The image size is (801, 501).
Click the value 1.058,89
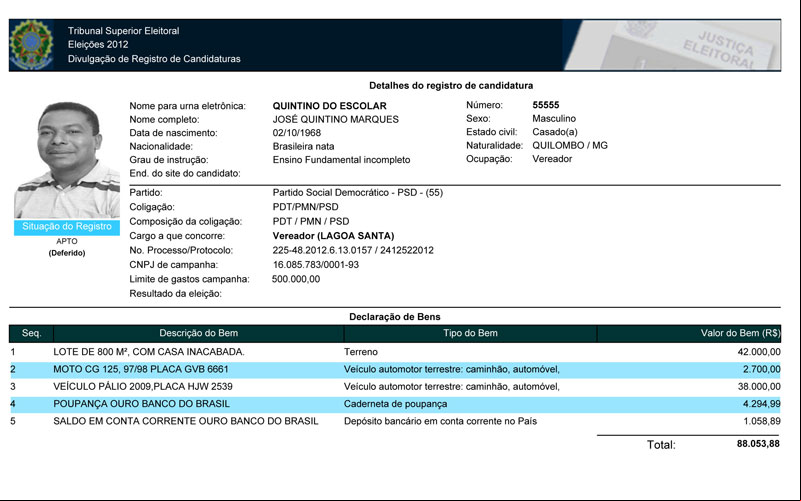point(762,421)
